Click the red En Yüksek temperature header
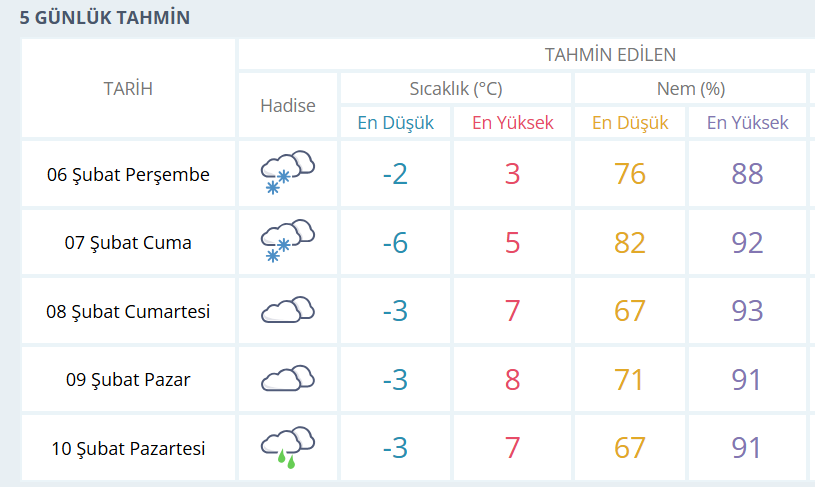The height and width of the screenshot is (487, 815). click(x=512, y=123)
